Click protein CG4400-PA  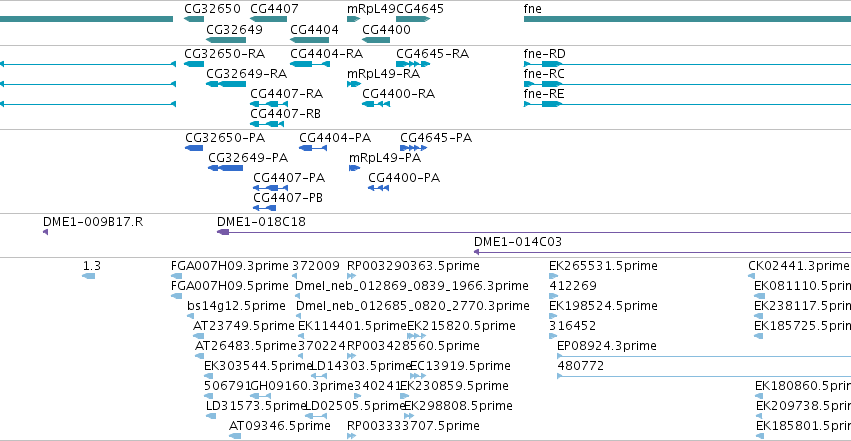(378, 188)
